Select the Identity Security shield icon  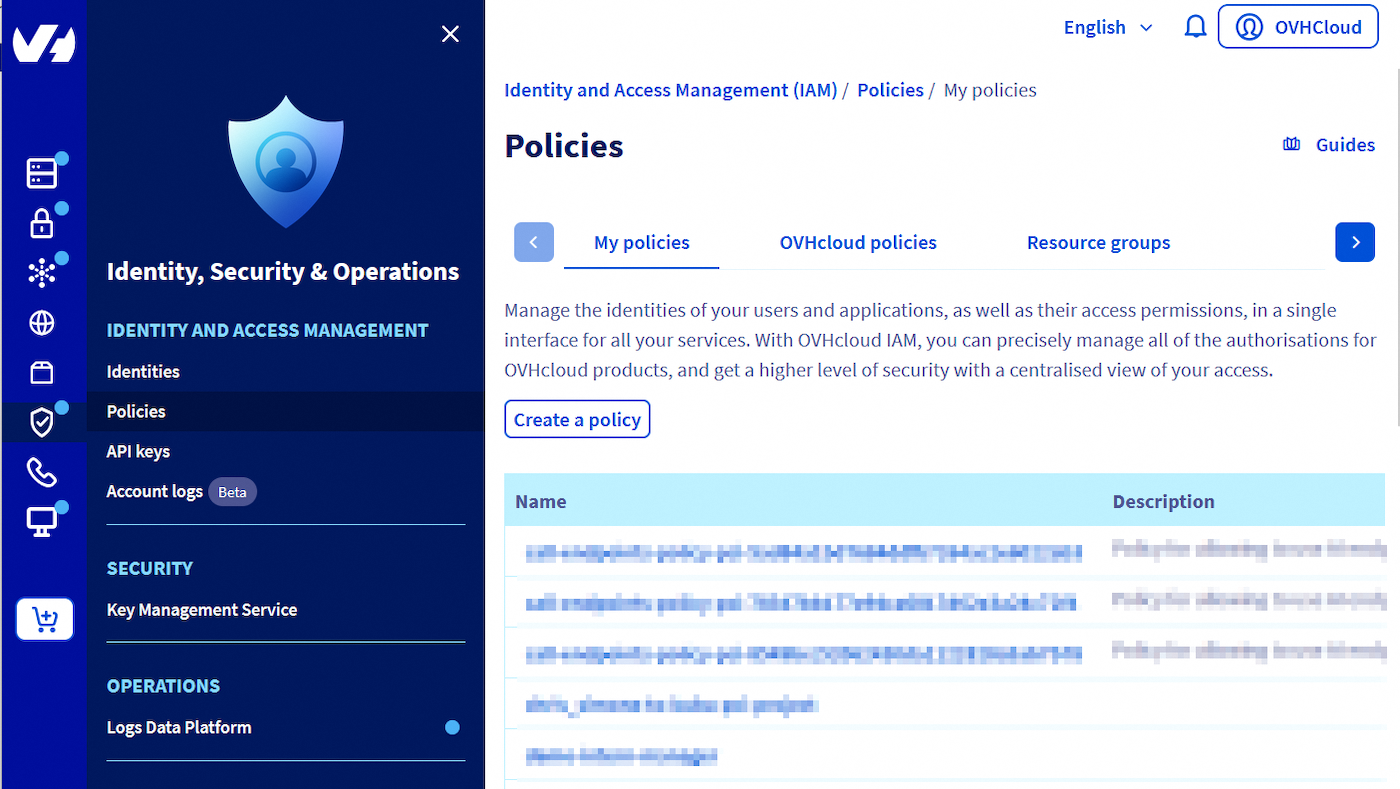pos(42,421)
